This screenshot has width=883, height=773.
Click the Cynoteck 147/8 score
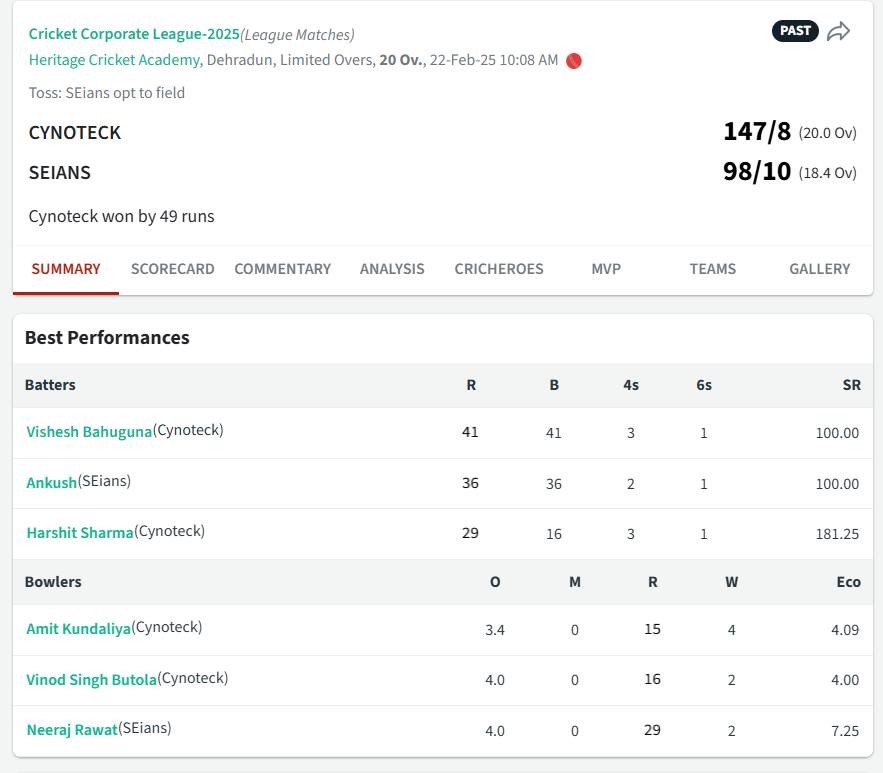756,132
